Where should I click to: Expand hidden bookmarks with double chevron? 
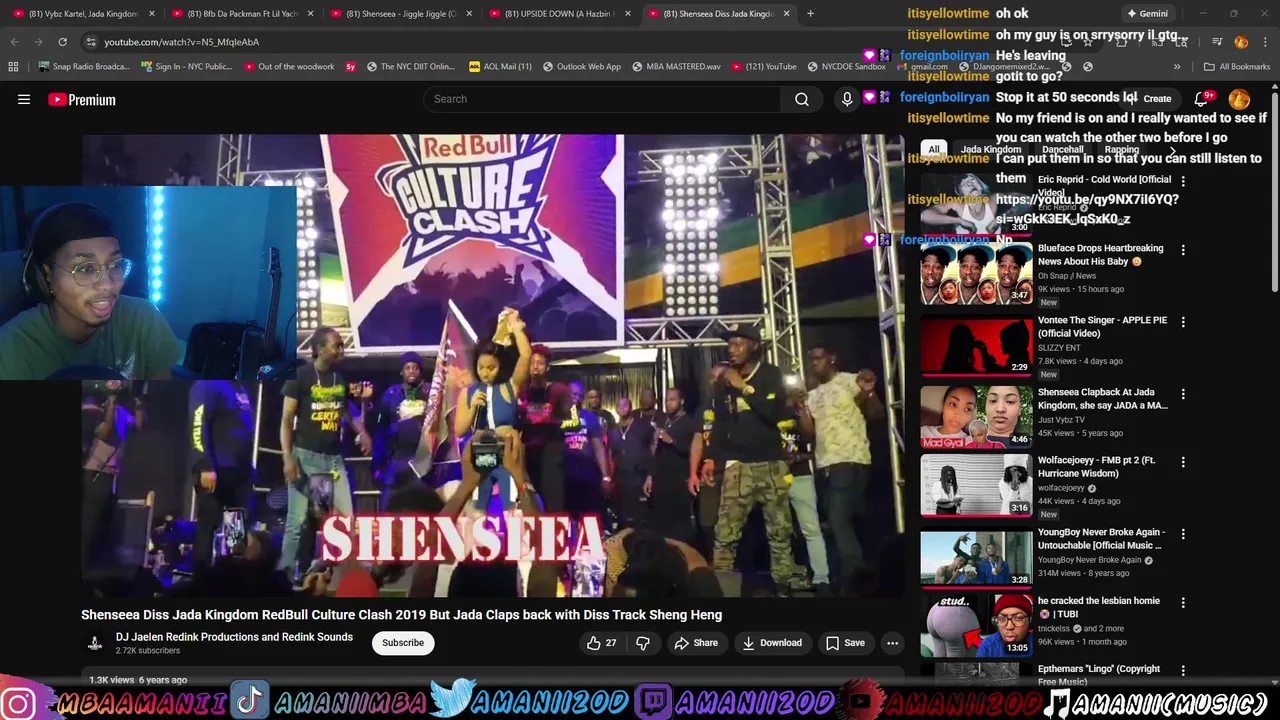(x=1177, y=66)
